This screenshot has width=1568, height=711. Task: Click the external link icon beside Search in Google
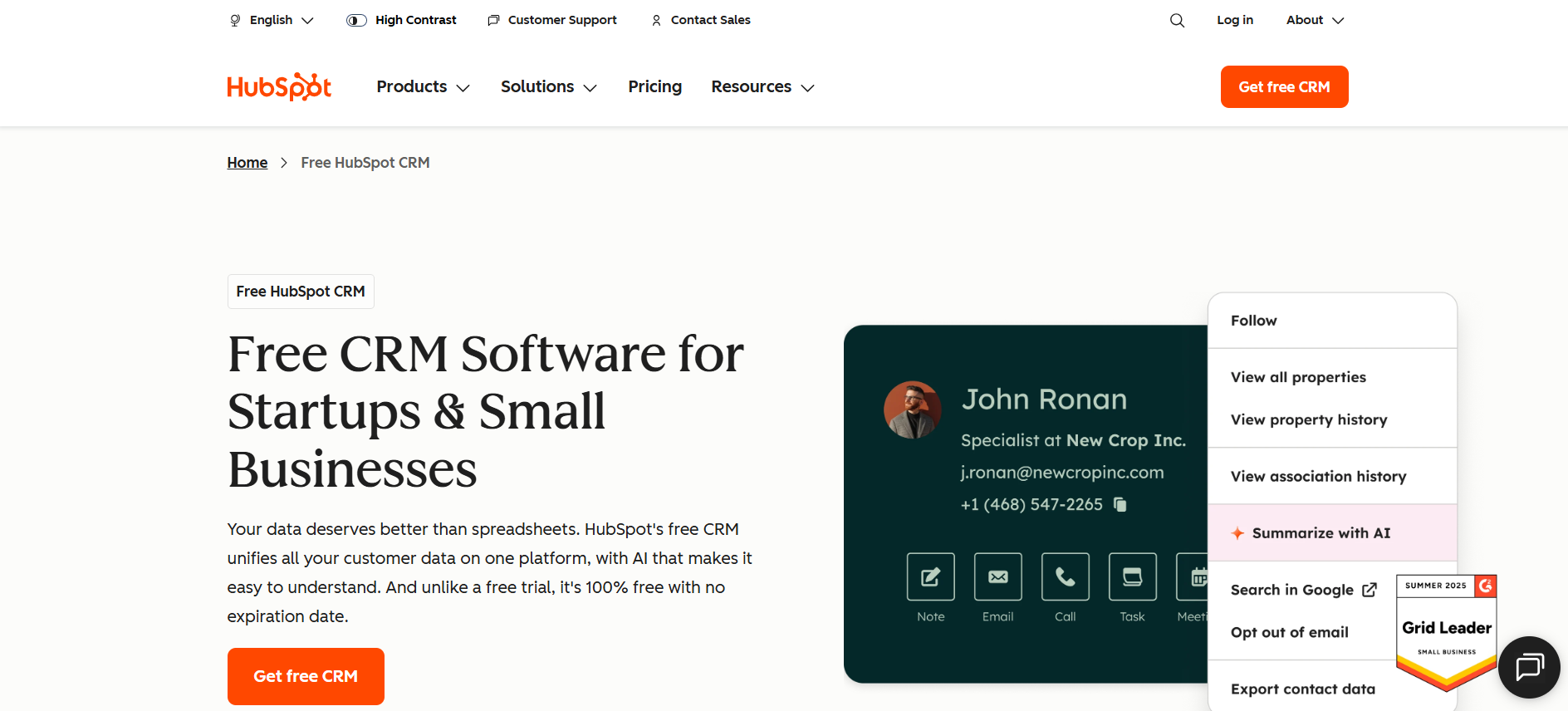click(1370, 590)
